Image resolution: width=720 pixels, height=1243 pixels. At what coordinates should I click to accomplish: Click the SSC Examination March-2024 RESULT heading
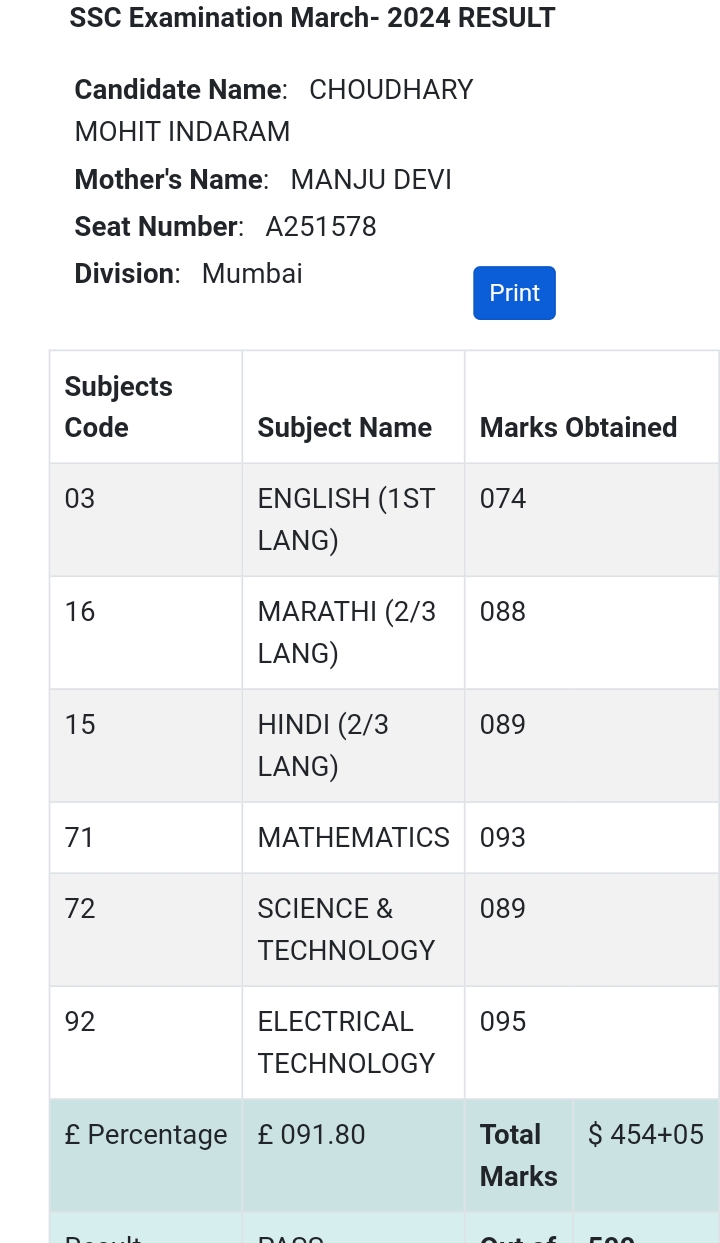coord(312,18)
